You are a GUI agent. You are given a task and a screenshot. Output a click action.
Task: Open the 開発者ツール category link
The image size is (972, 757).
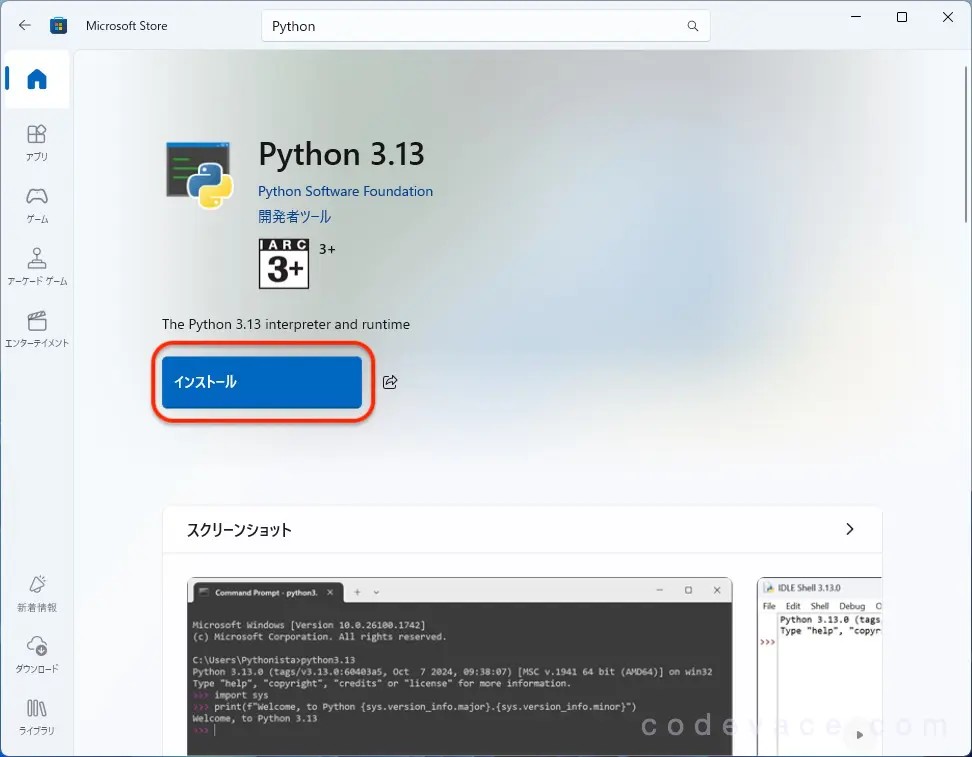pyautogui.click(x=294, y=216)
